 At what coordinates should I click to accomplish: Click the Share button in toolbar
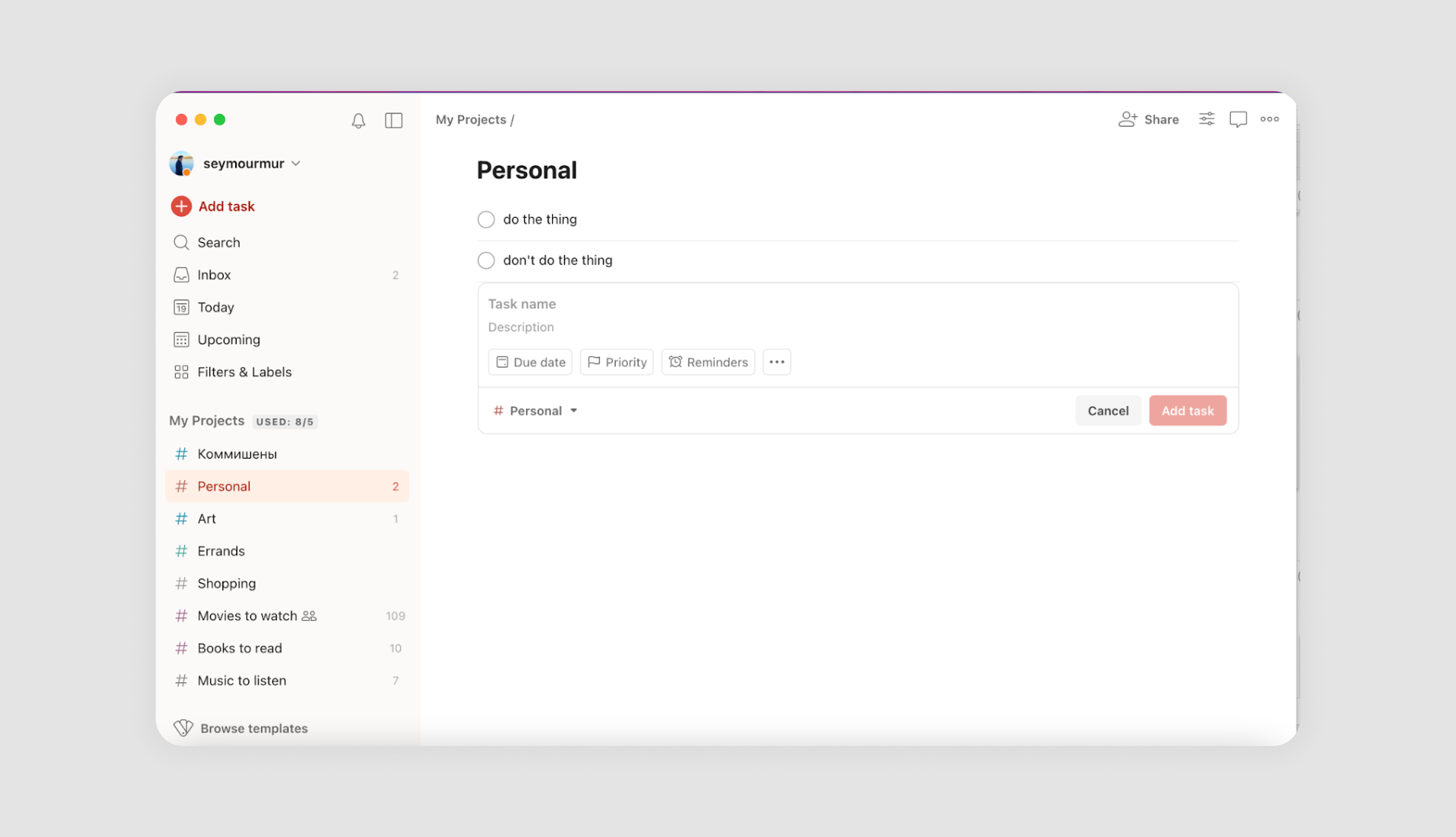1148,119
